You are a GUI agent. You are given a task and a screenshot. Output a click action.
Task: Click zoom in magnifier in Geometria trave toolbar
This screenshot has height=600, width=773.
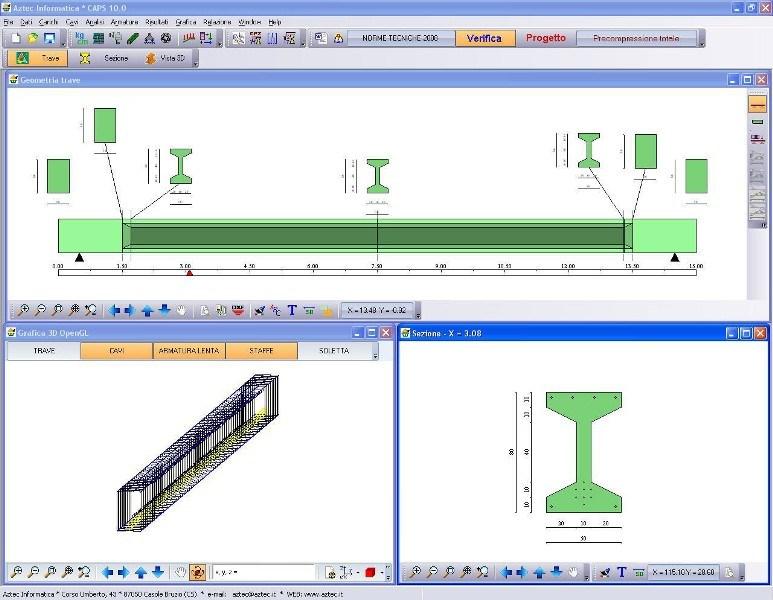[x=22, y=310]
